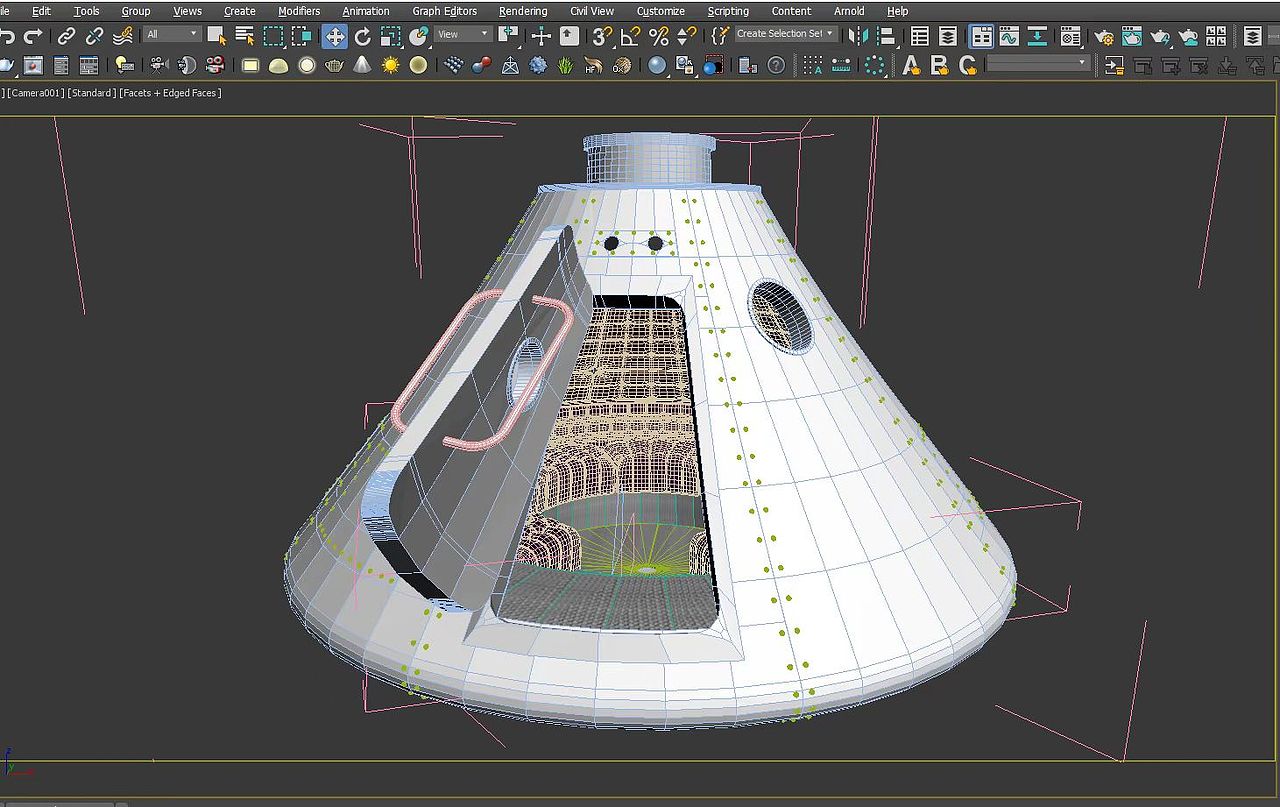Open the Rendered Frame Window
The height and width of the screenshot is (807, 1280).
point(1132,37)
